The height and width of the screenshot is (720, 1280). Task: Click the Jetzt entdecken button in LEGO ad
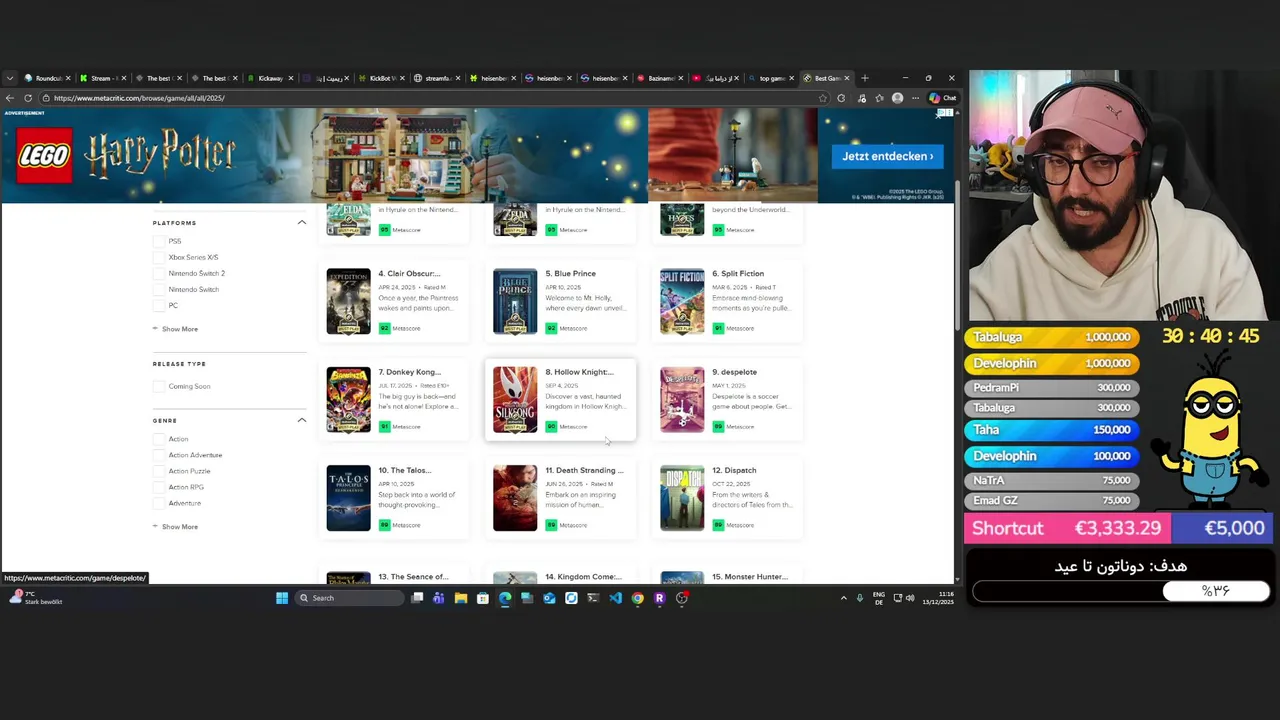click(887, 156)
